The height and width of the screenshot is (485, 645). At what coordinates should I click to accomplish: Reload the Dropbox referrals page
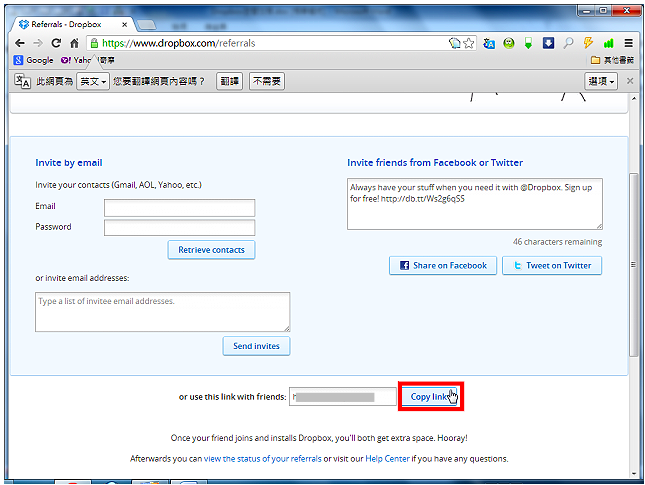pos(56,43)
